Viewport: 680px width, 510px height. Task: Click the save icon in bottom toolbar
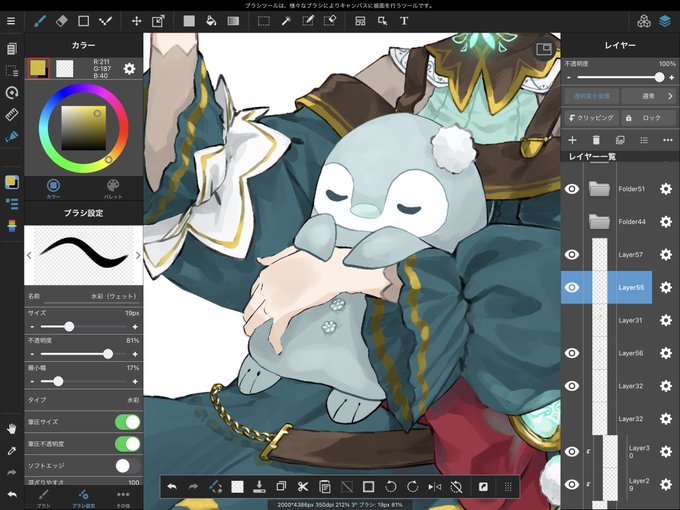tap(259, 487)
